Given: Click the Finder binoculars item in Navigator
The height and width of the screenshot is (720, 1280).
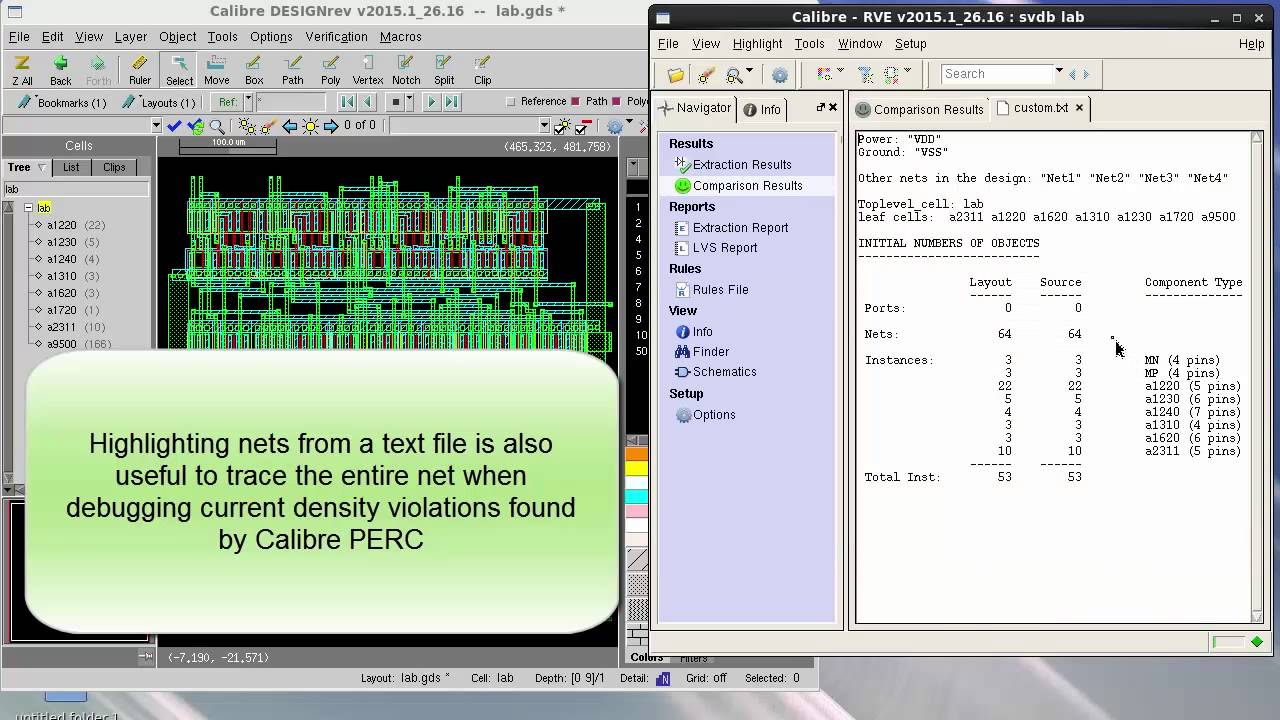Looking at the screenshot, I should 702,352.
